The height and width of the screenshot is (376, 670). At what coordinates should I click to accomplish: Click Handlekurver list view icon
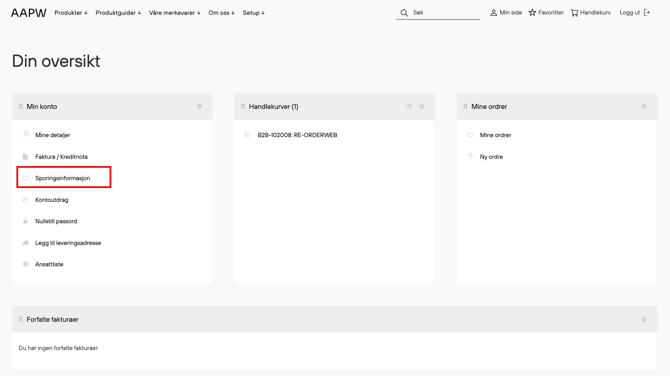coord(409,106)
